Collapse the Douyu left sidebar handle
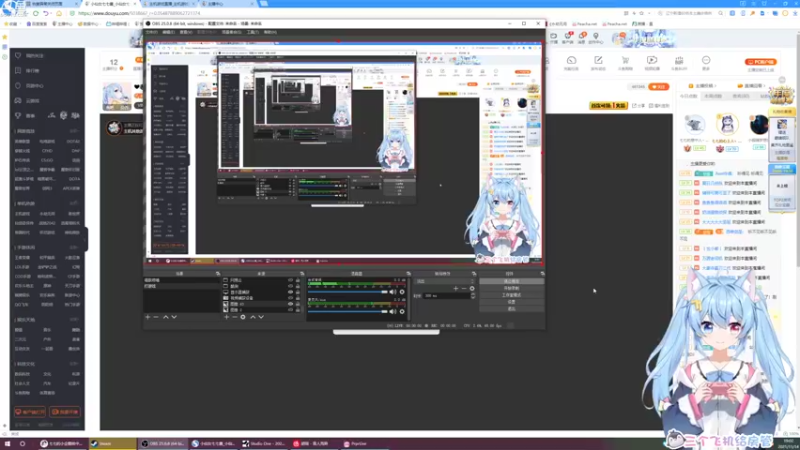 coord(86,239)
